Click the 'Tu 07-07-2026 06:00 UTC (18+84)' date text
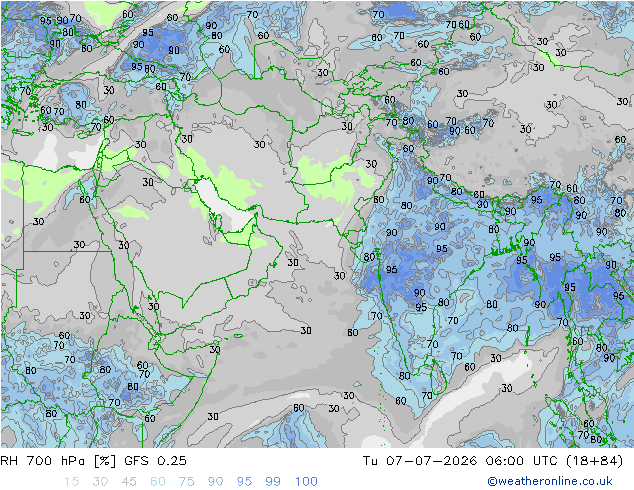Image resolution: width=634 pixels, height=490 pixels. [493, 460]
